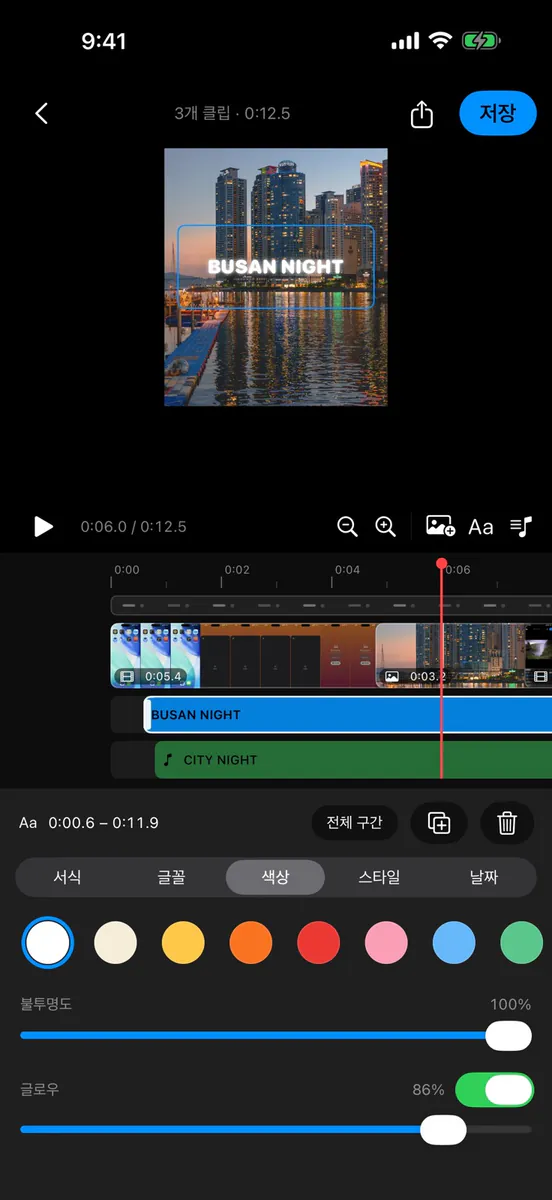
Task: Tap the 0:02 timeline ruler mark
Action: pos(237,570)
